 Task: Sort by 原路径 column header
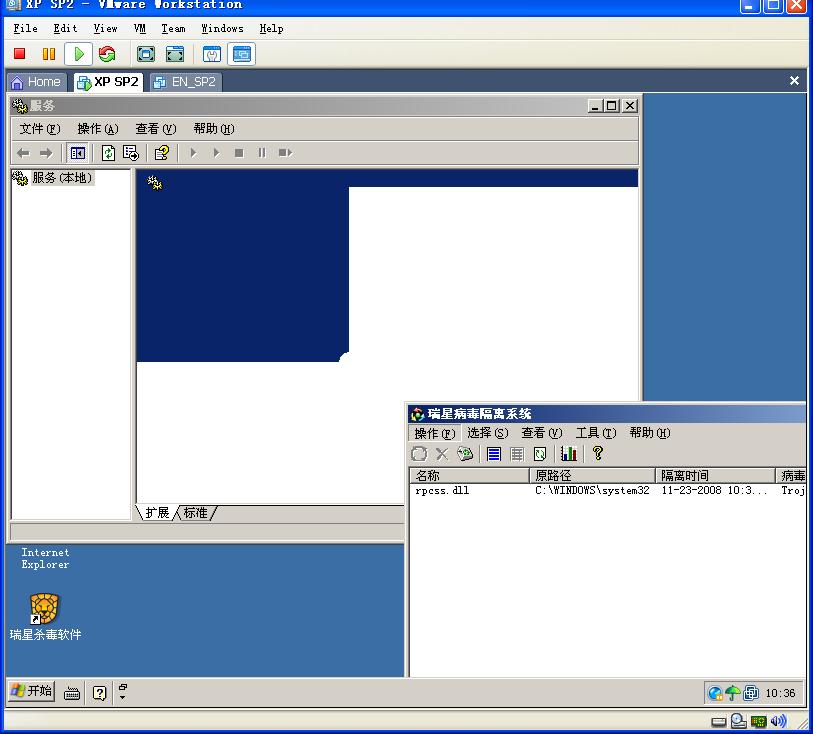click(592, 475)
